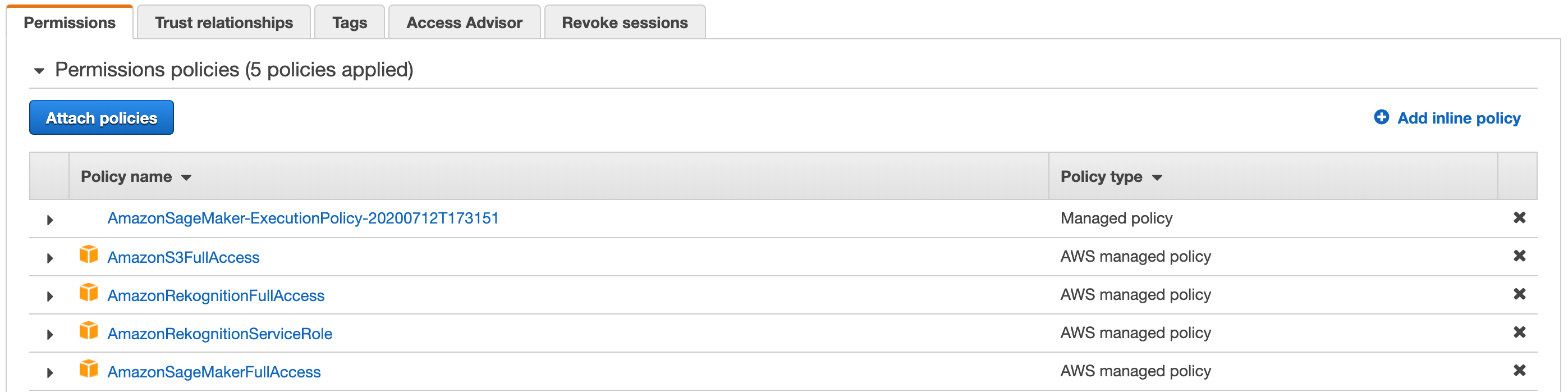Open the AmazonSageMakerFullAccess policy link
Image resolution: width=1568 pixels, height=392 pixels.
pos(214,371)
